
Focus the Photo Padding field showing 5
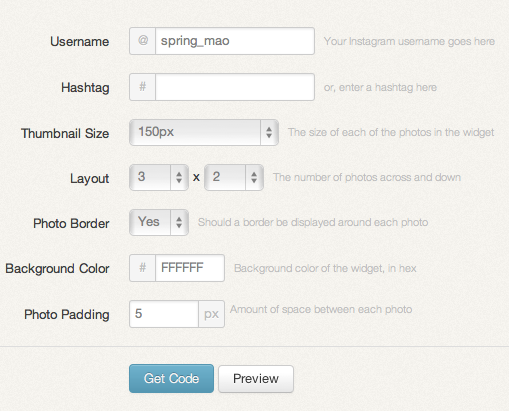point(164,314)
